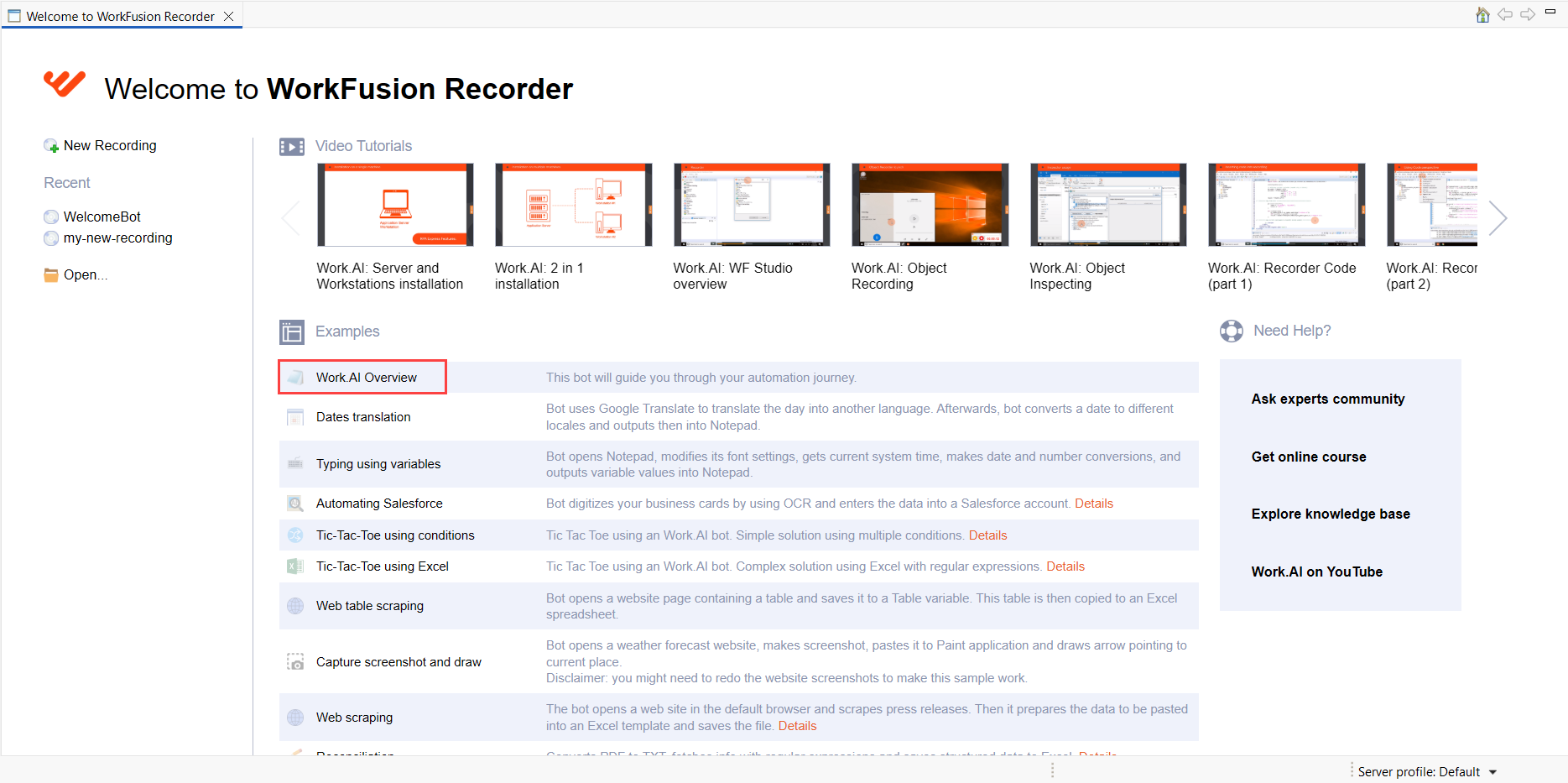This screenshot has width=1568, height=783.
Task: Click the WorkFusion logo icon
Action: [65, 84]
